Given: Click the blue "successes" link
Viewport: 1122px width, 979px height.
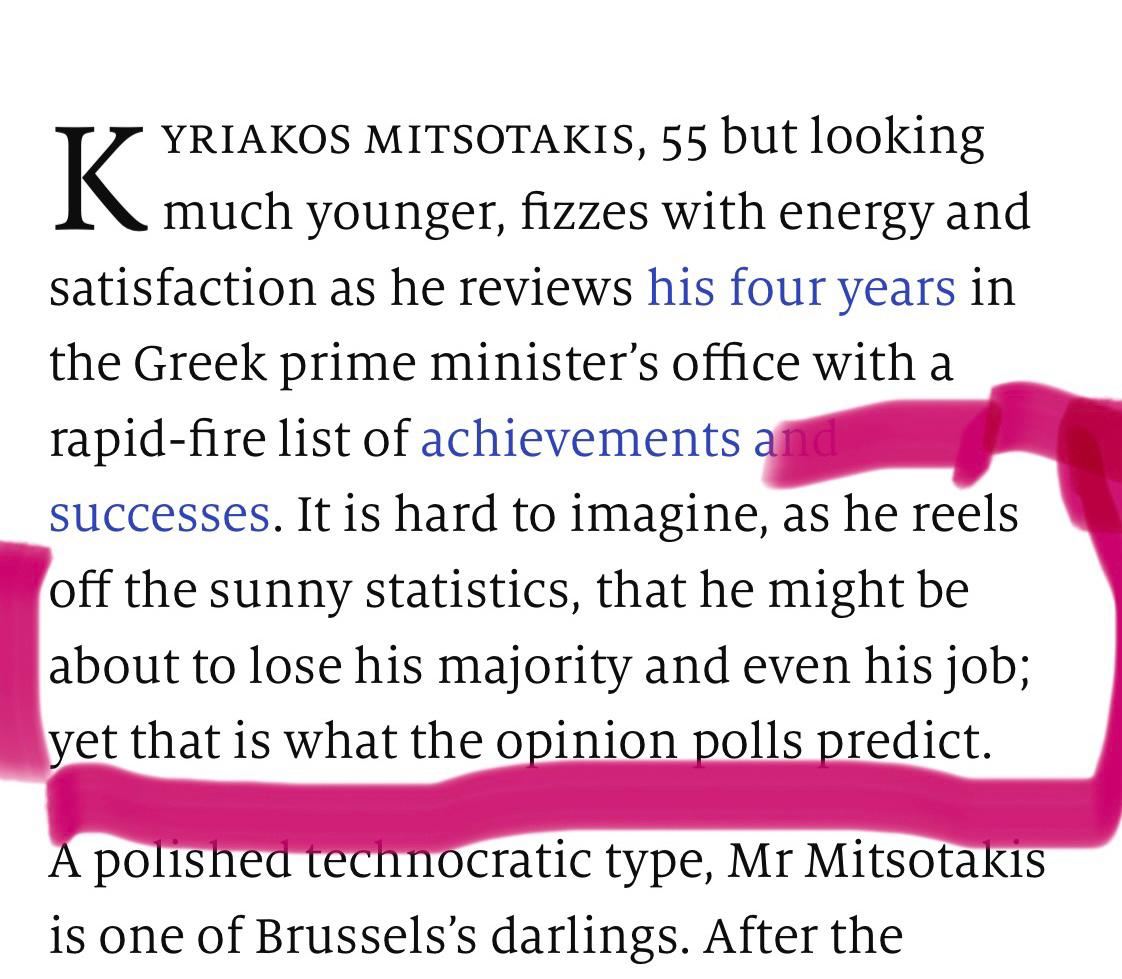Looking at the screenshot, I should (159, 514).
